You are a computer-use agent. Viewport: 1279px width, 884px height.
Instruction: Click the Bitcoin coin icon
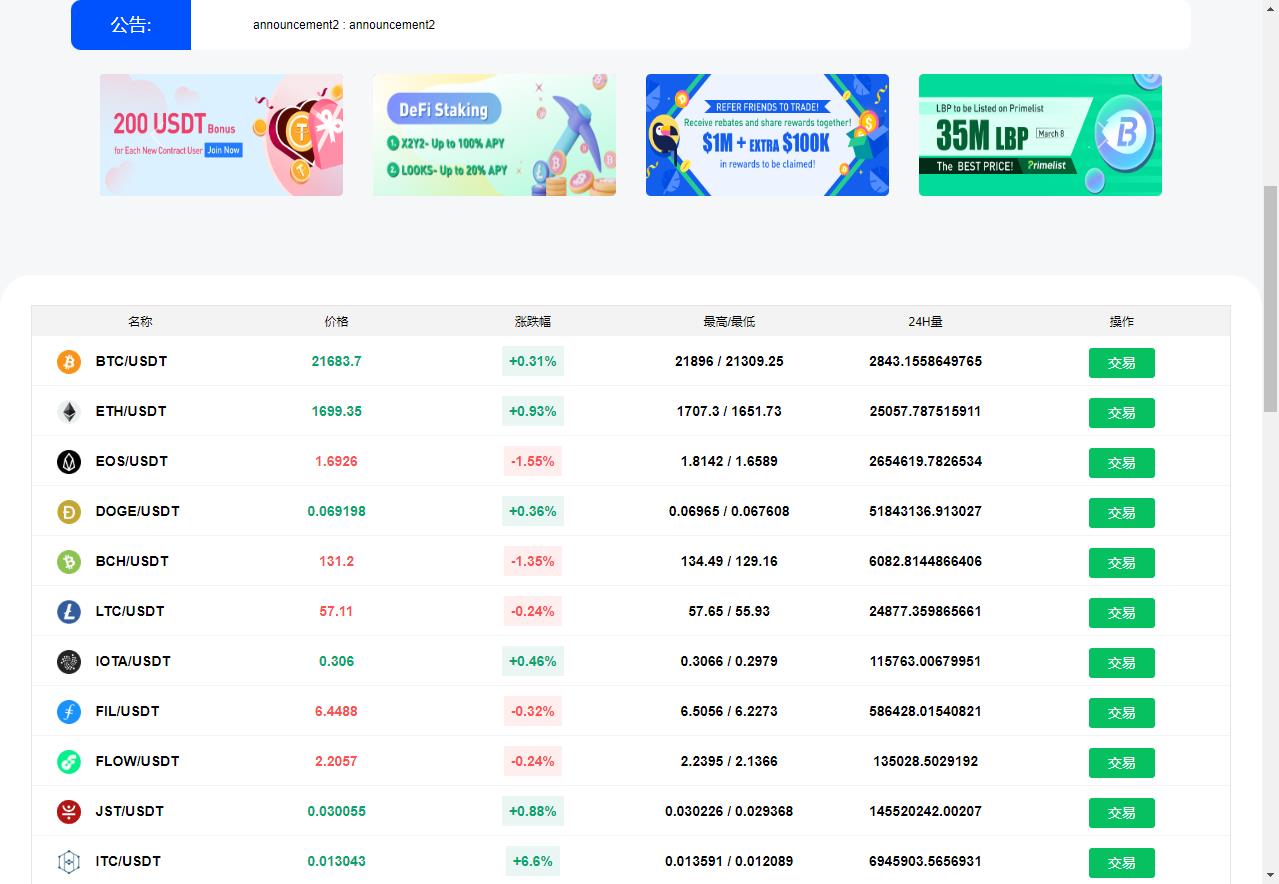(x=69, y=362)
